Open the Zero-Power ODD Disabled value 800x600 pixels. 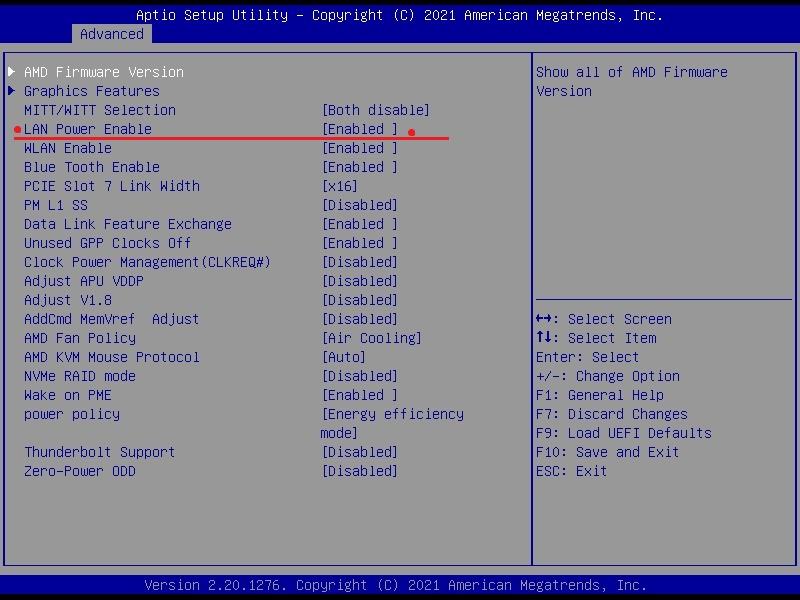tap(360, 471)
